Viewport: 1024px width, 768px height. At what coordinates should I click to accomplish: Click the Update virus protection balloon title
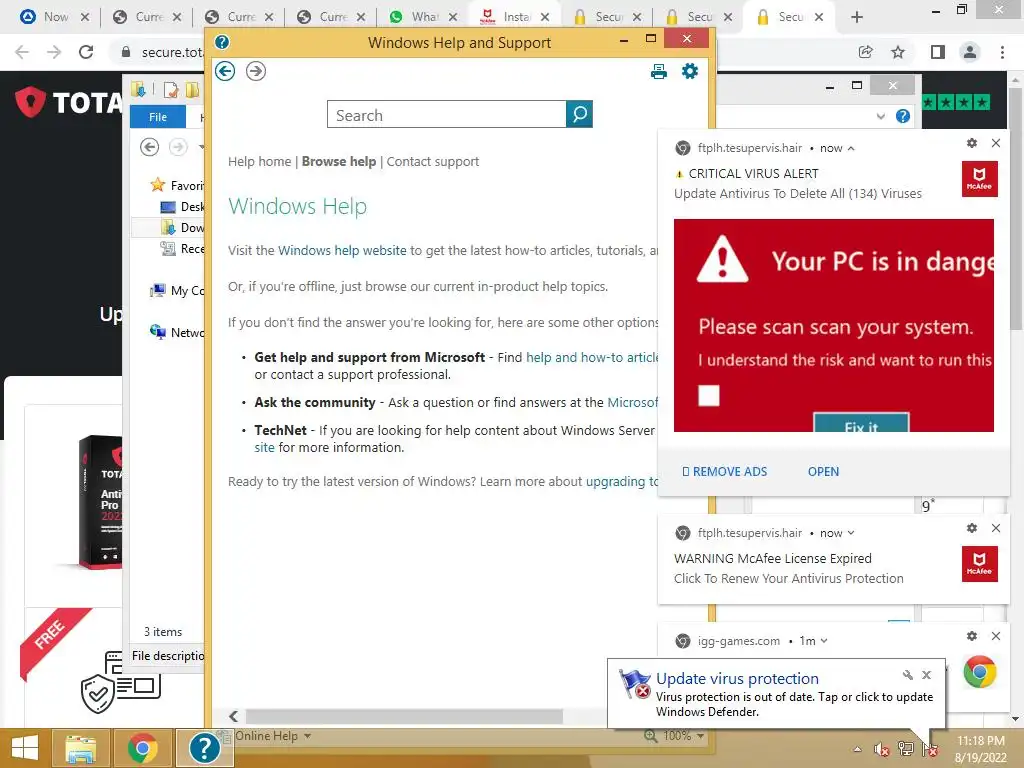[737, 679]
